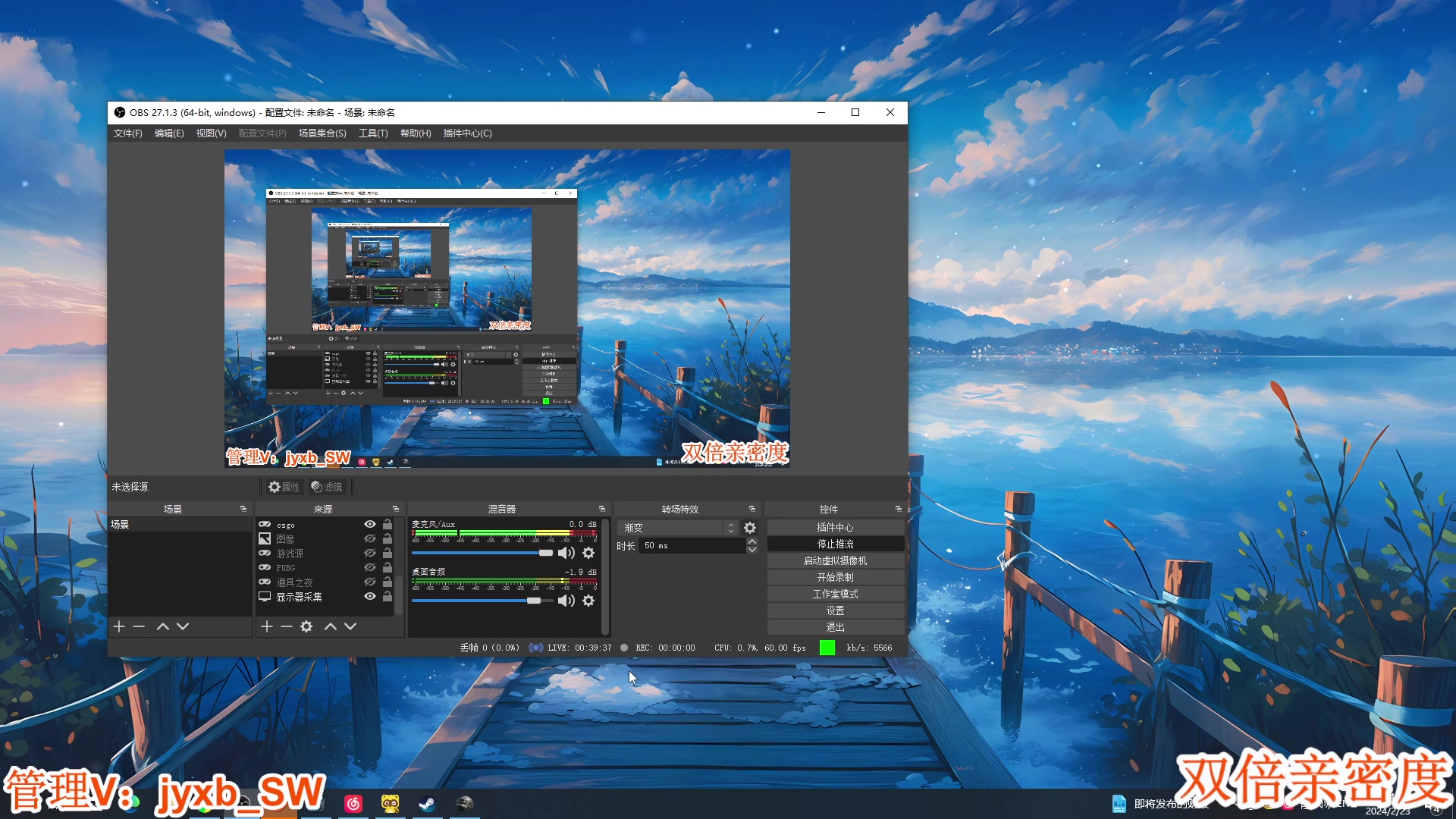
Task: Show the PUBG source with its eye icon
Action: pyautogui.click(x=370, y=567)
